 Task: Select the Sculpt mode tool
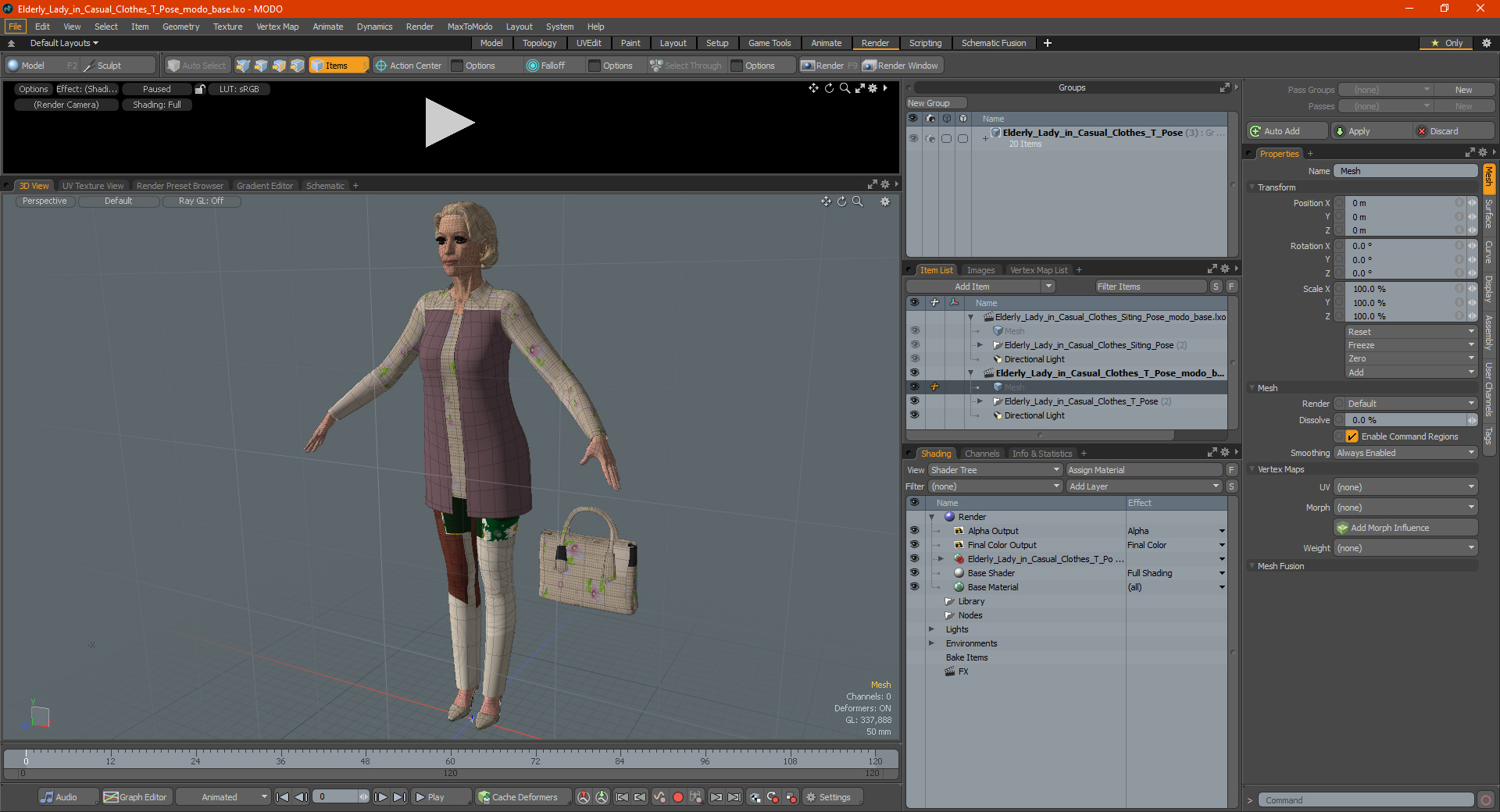point(117,66)
